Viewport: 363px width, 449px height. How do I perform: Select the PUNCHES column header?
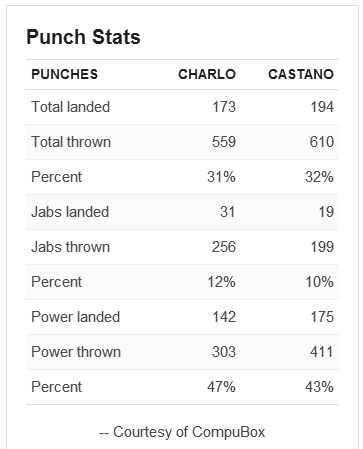point(65,74)
